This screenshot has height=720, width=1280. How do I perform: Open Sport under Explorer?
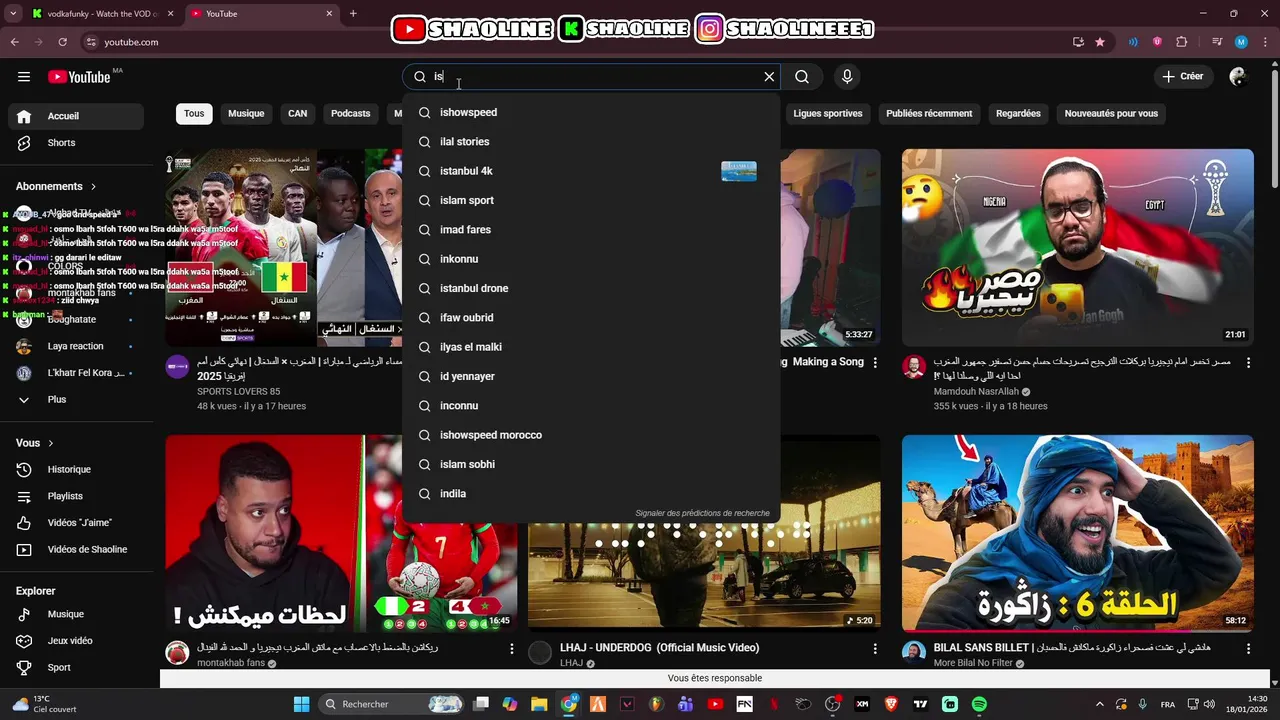click(x=76, y=667)
